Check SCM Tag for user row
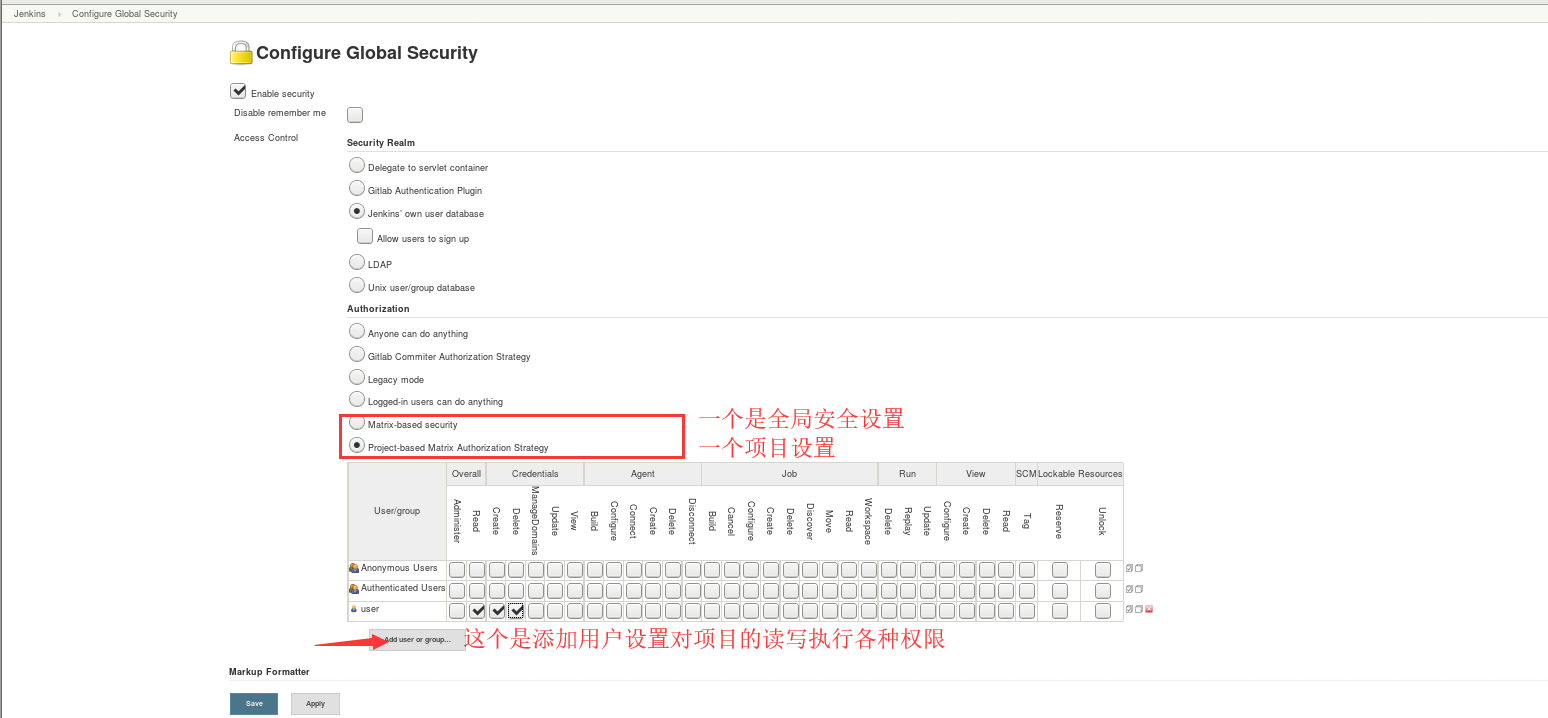The image size is (1548, 718). pyautogui.click(x=1027, y=611)
